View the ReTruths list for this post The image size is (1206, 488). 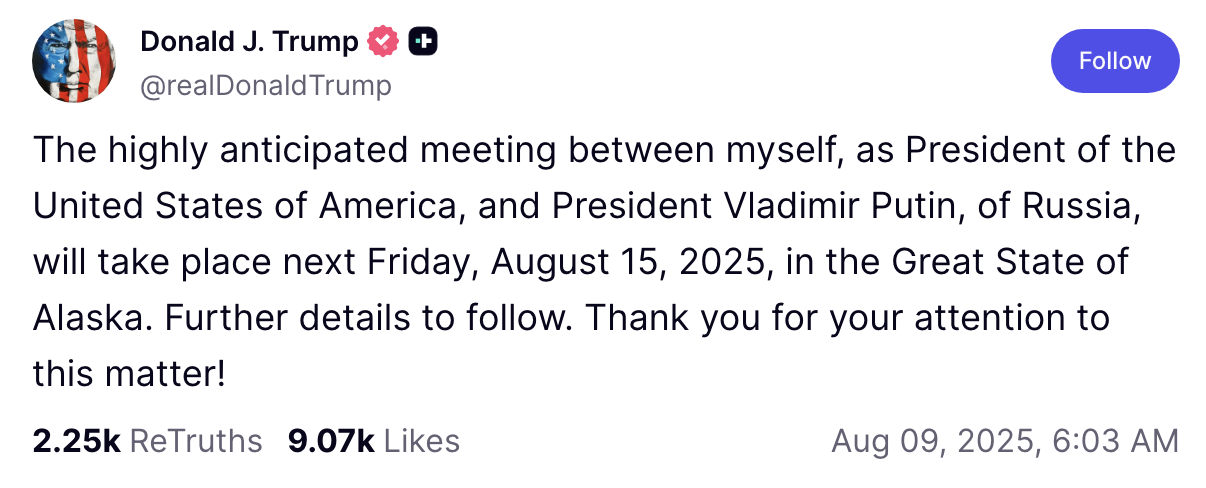point(147,441)
